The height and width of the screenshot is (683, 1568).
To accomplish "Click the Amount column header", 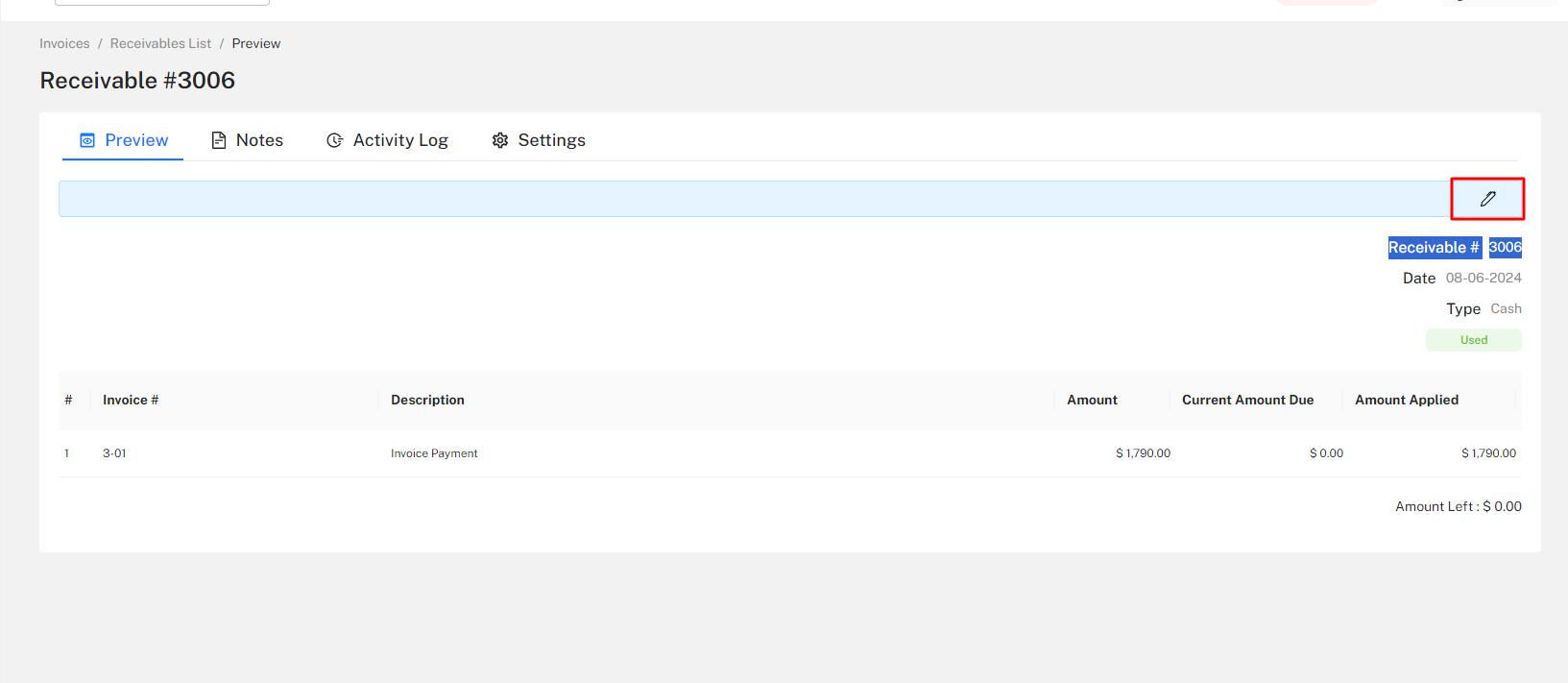I will tap(1092, 400).
